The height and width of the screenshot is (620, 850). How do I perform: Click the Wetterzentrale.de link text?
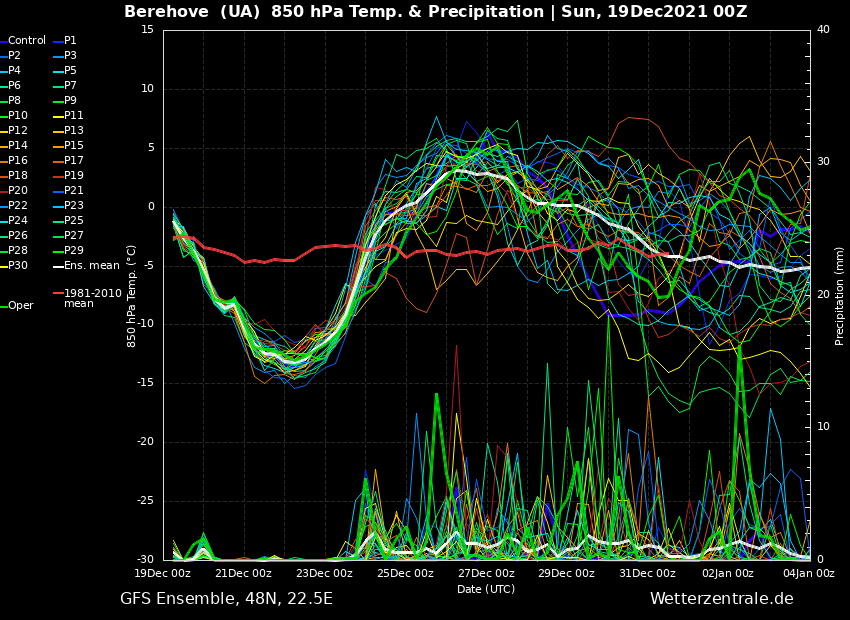coord(721,599)
